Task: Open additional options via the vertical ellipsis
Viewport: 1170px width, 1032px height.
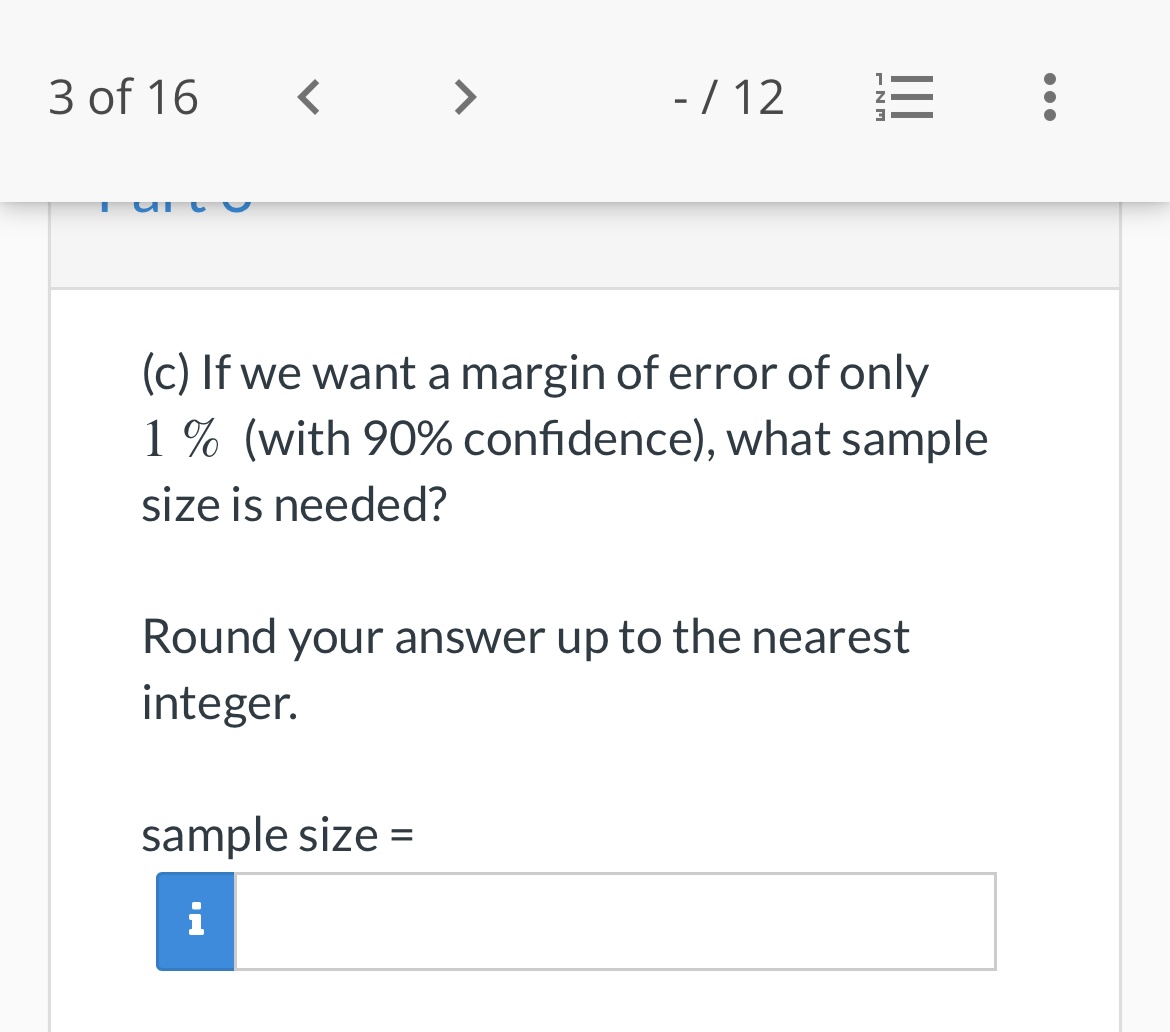Action: (1049, 97)
